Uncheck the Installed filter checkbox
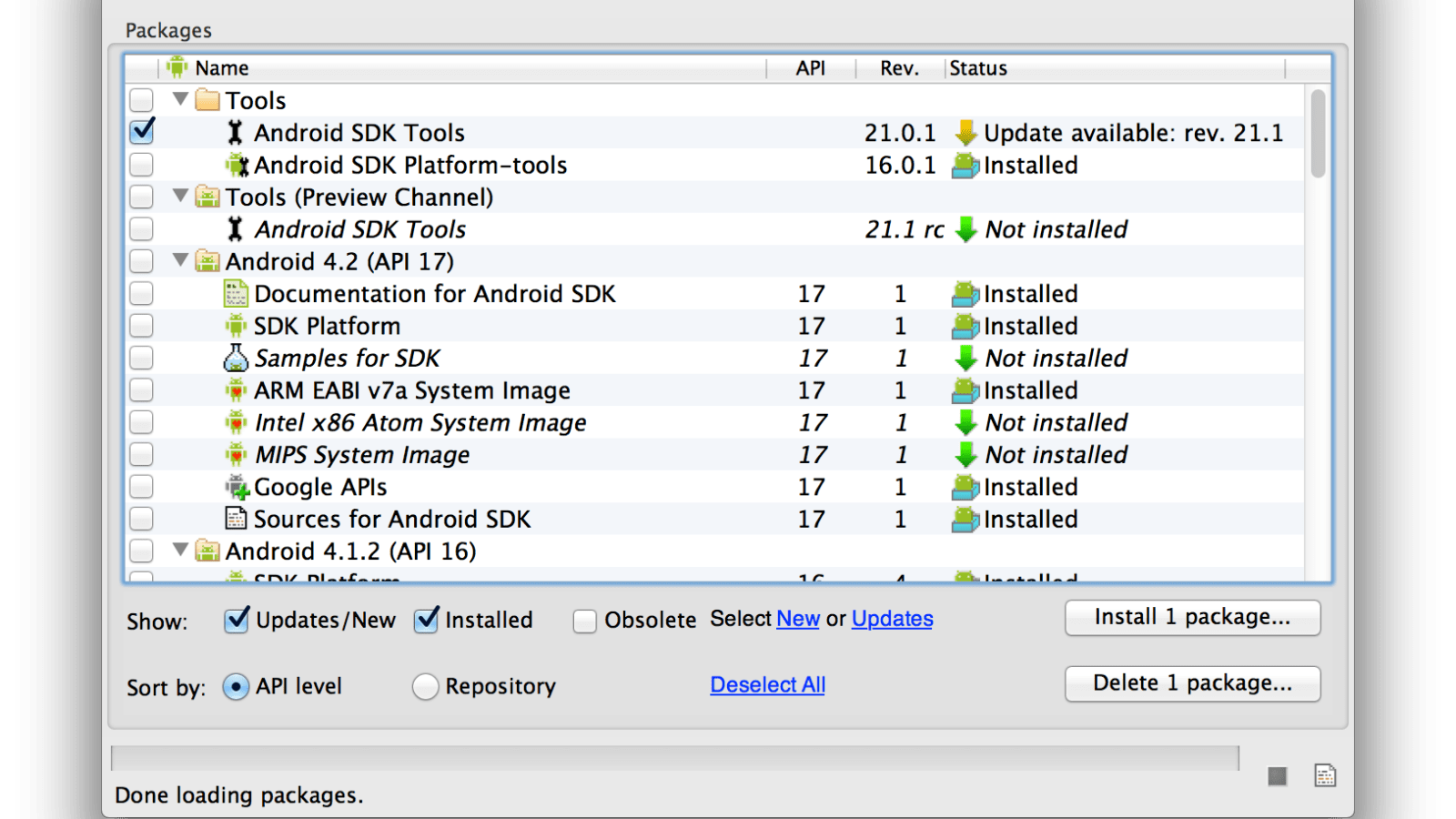1456x819 pixels. coord(425,620)
